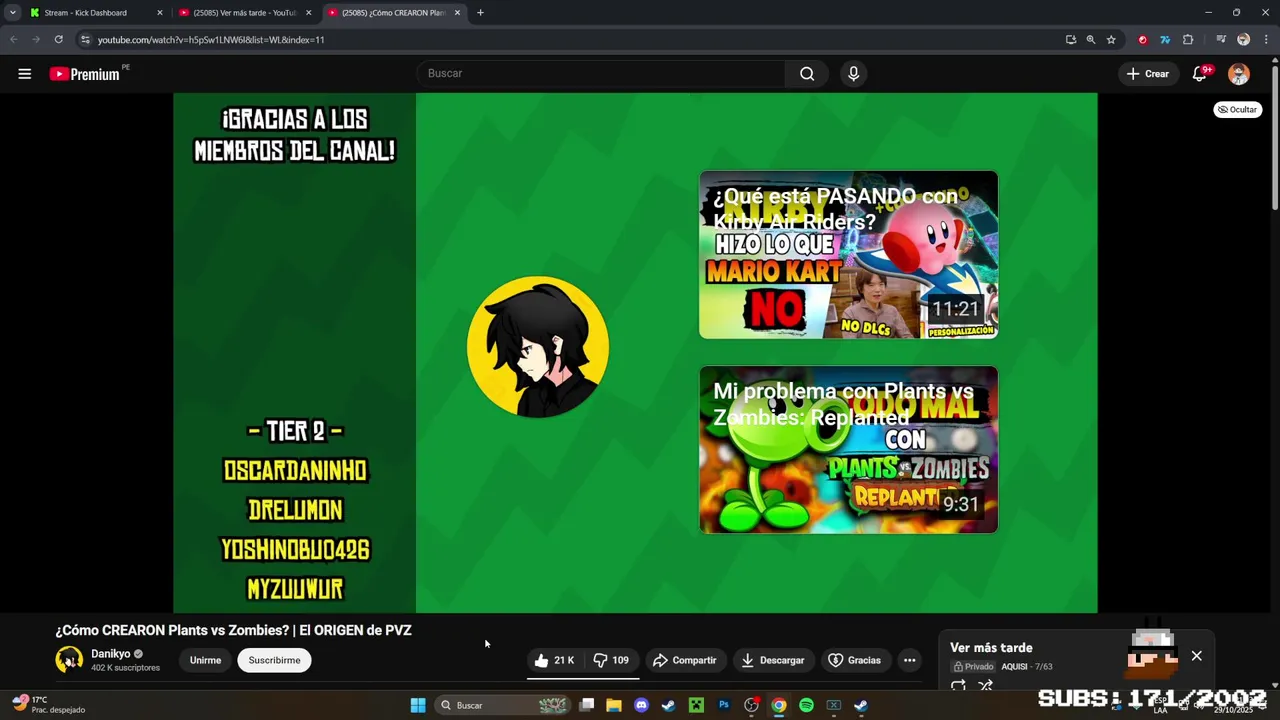Open Photoshop from the taskbar
Image resolution: width=1280 pixels, height=720 pixels.
click(724, 705)
